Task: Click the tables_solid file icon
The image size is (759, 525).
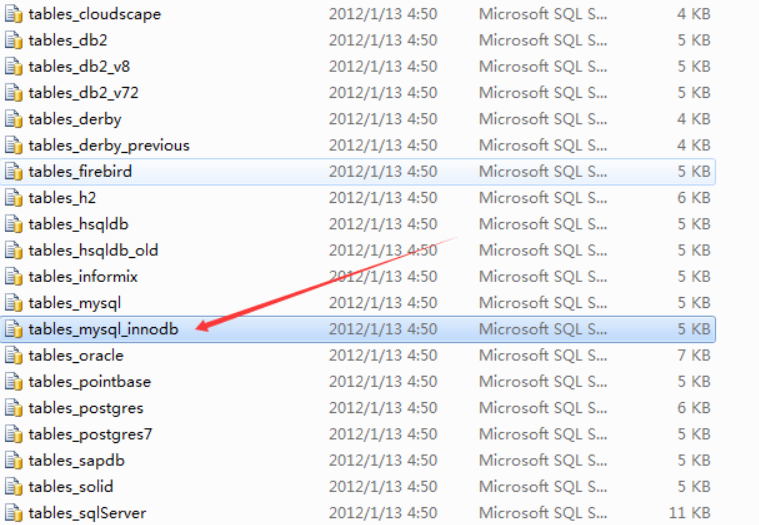Action: (14, 486)
